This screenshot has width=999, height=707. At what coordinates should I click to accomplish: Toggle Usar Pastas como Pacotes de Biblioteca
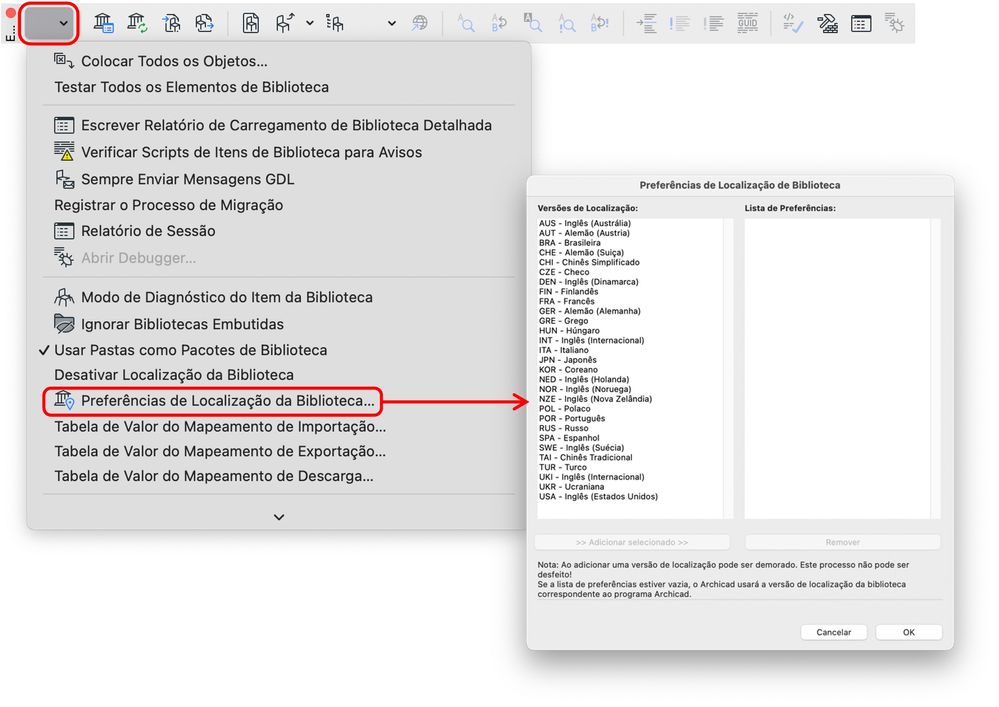[x=183, y=350]
